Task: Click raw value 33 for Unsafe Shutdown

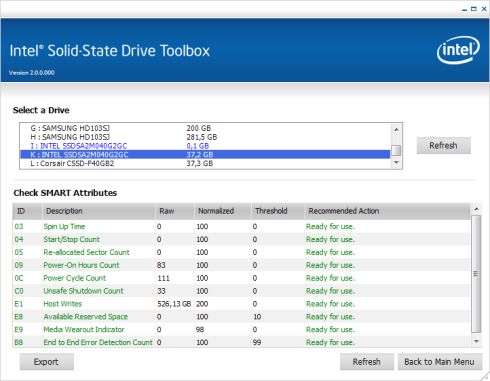Action: click(x=161, y=291)
